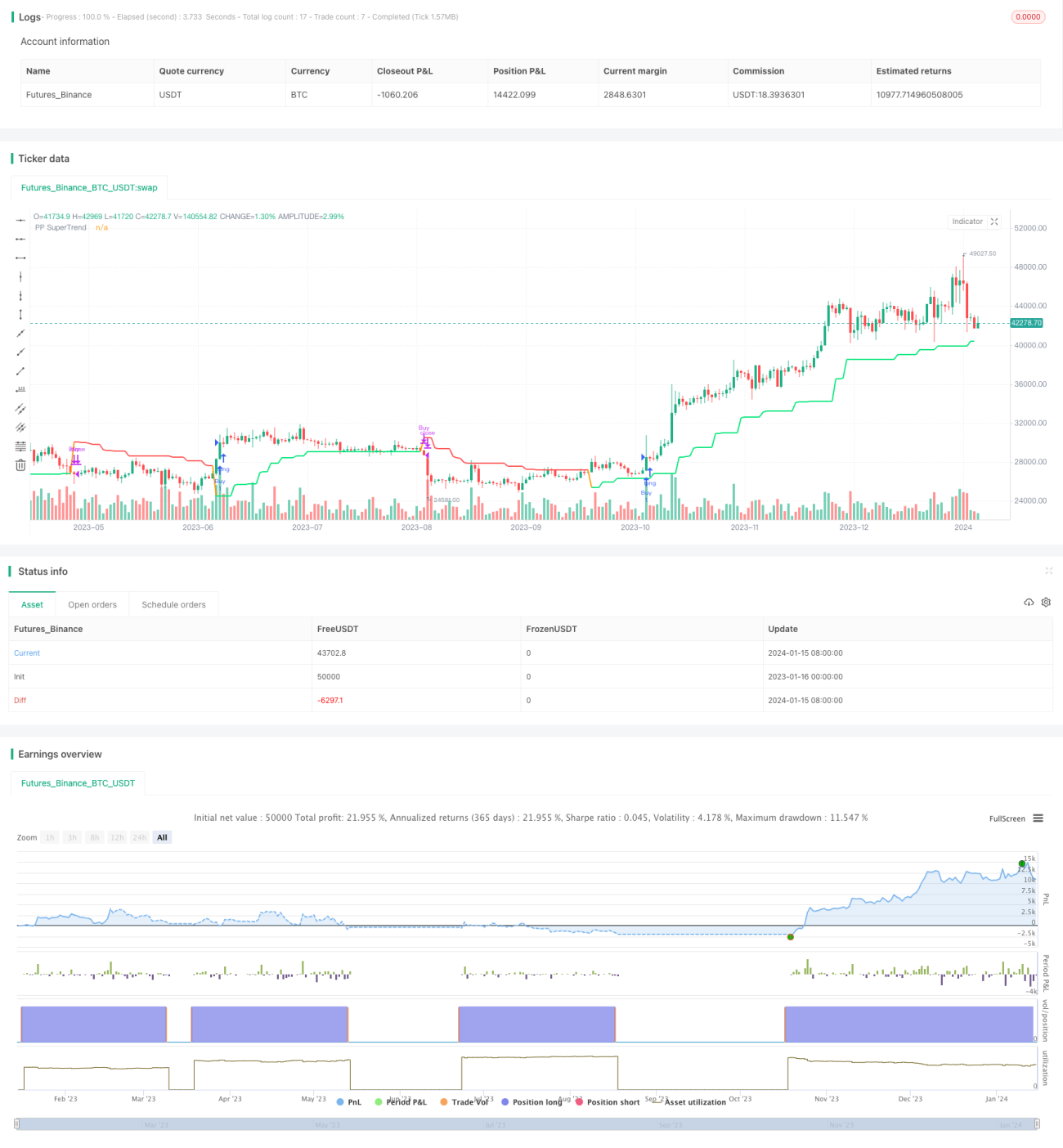This screenshot has height=1148, width=1063.
Task: Click PnL lowest point marker
Action: pos(790,937)
